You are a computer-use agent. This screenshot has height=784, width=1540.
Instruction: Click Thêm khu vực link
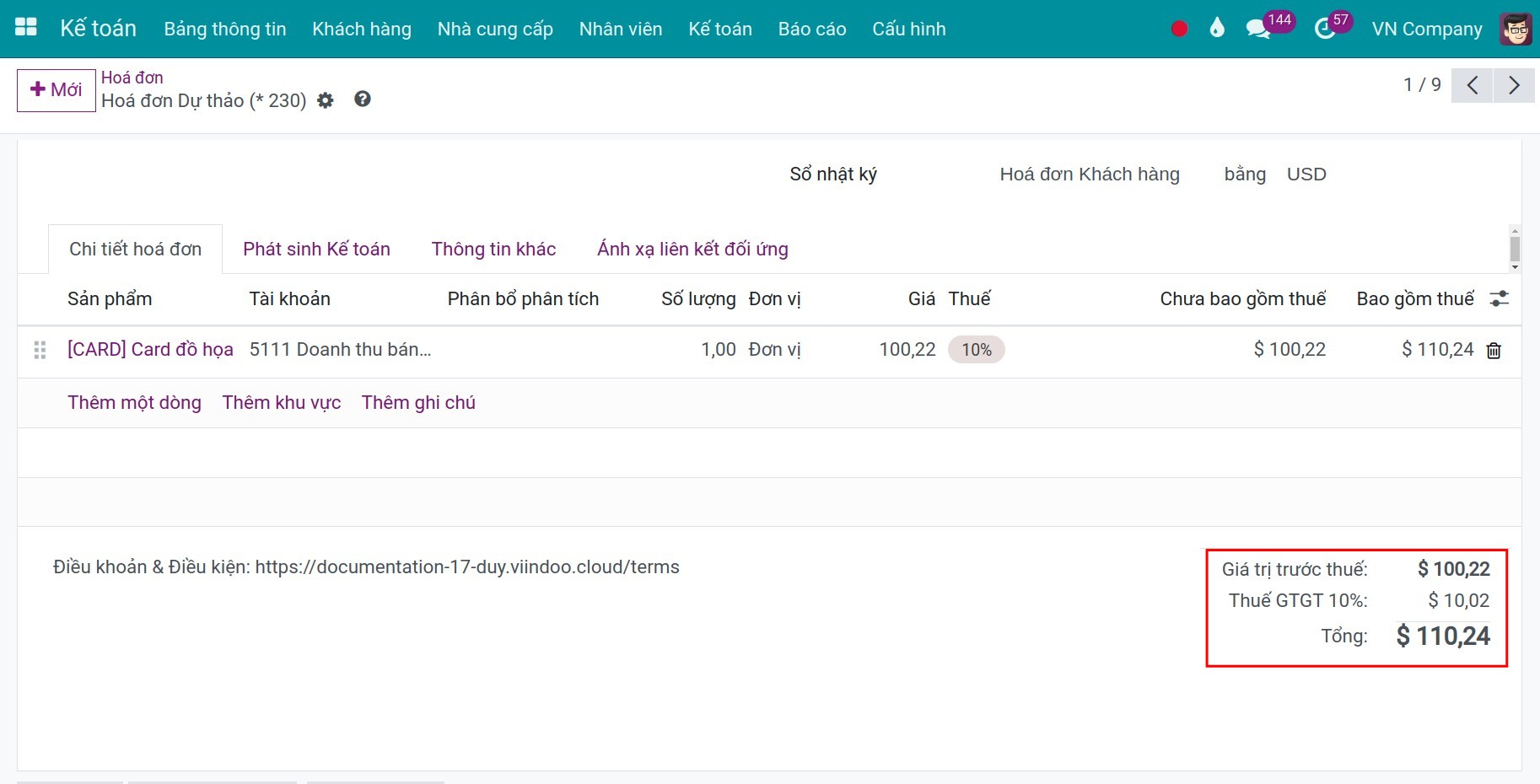(282, 403)
